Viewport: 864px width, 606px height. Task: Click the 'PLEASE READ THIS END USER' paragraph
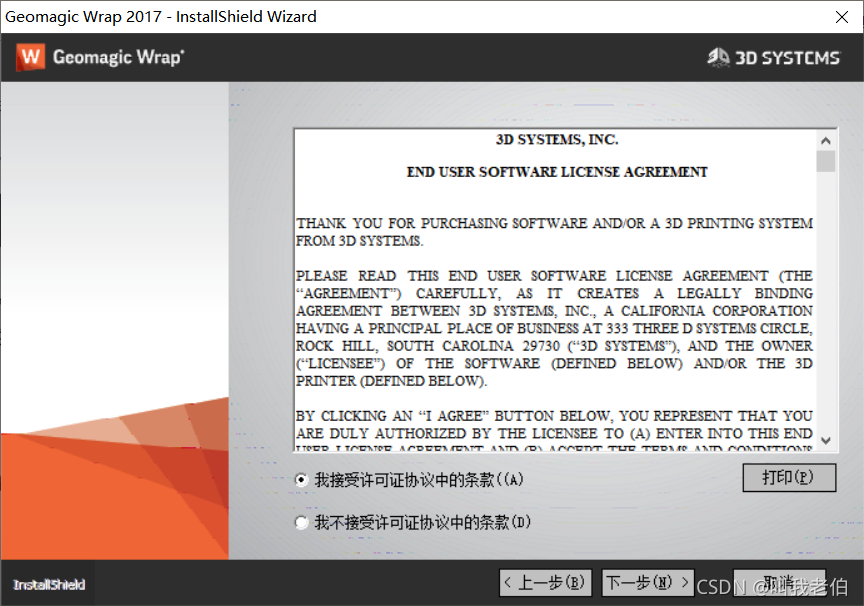[554, 328]
